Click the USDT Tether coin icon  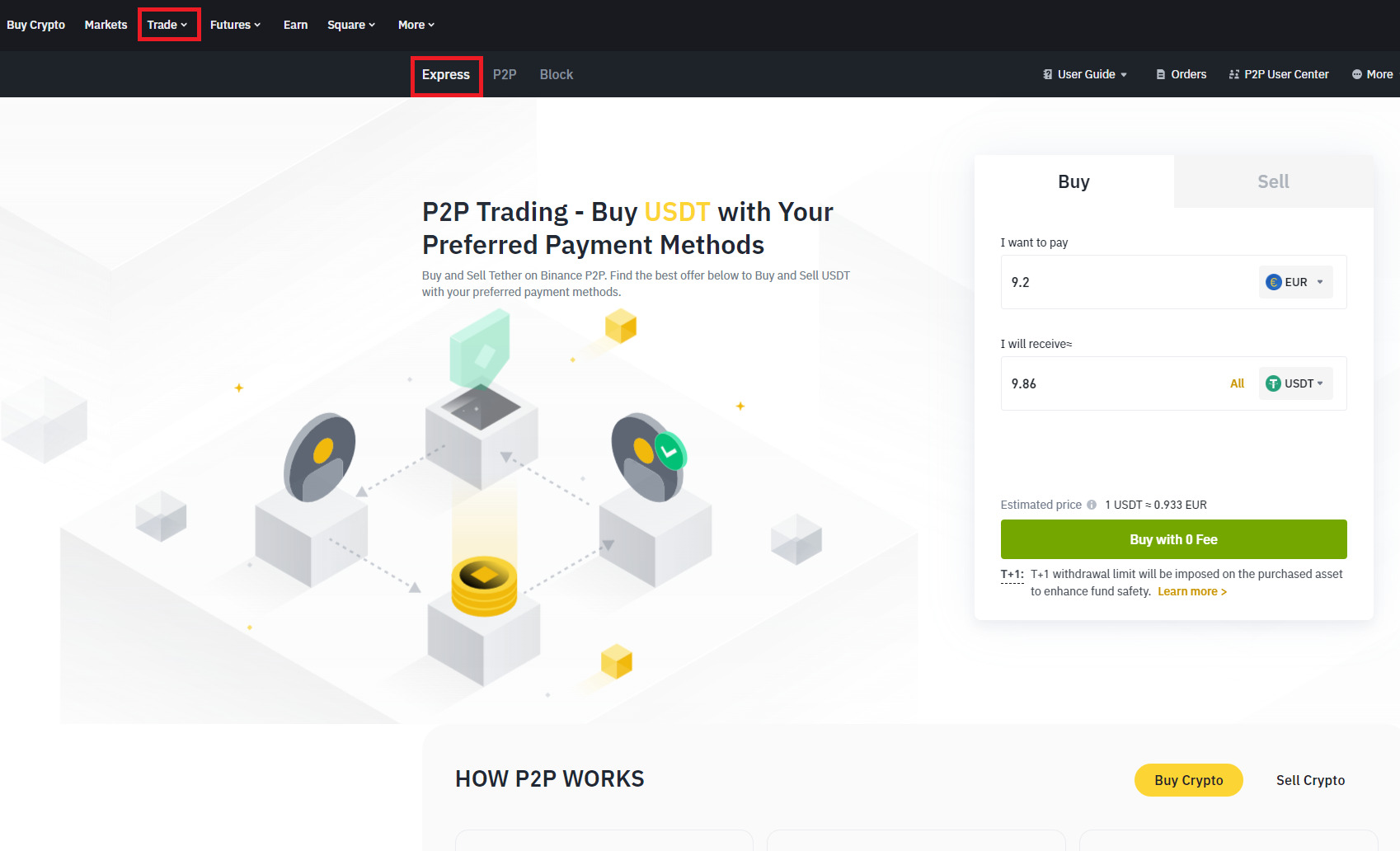coord(1274,383)
